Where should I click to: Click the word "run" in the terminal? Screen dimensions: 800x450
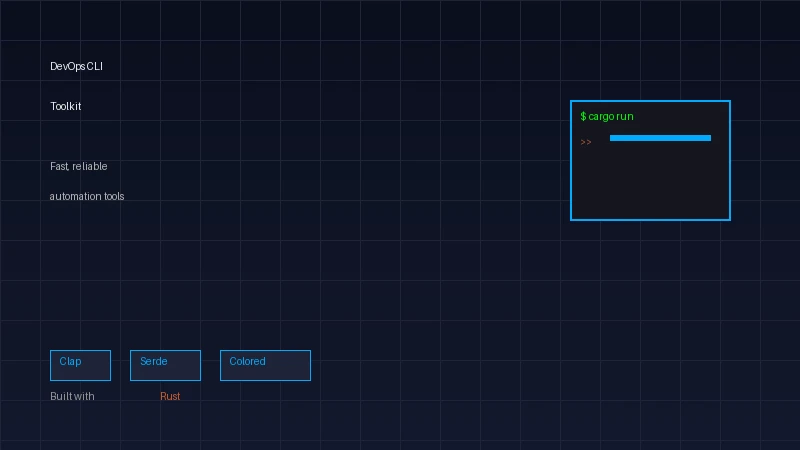point(625,117)
